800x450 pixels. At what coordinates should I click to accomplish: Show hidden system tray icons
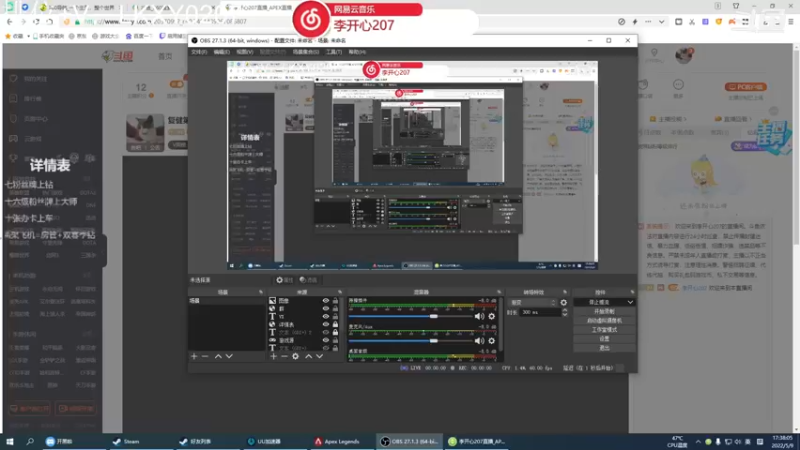coord(697,442)
